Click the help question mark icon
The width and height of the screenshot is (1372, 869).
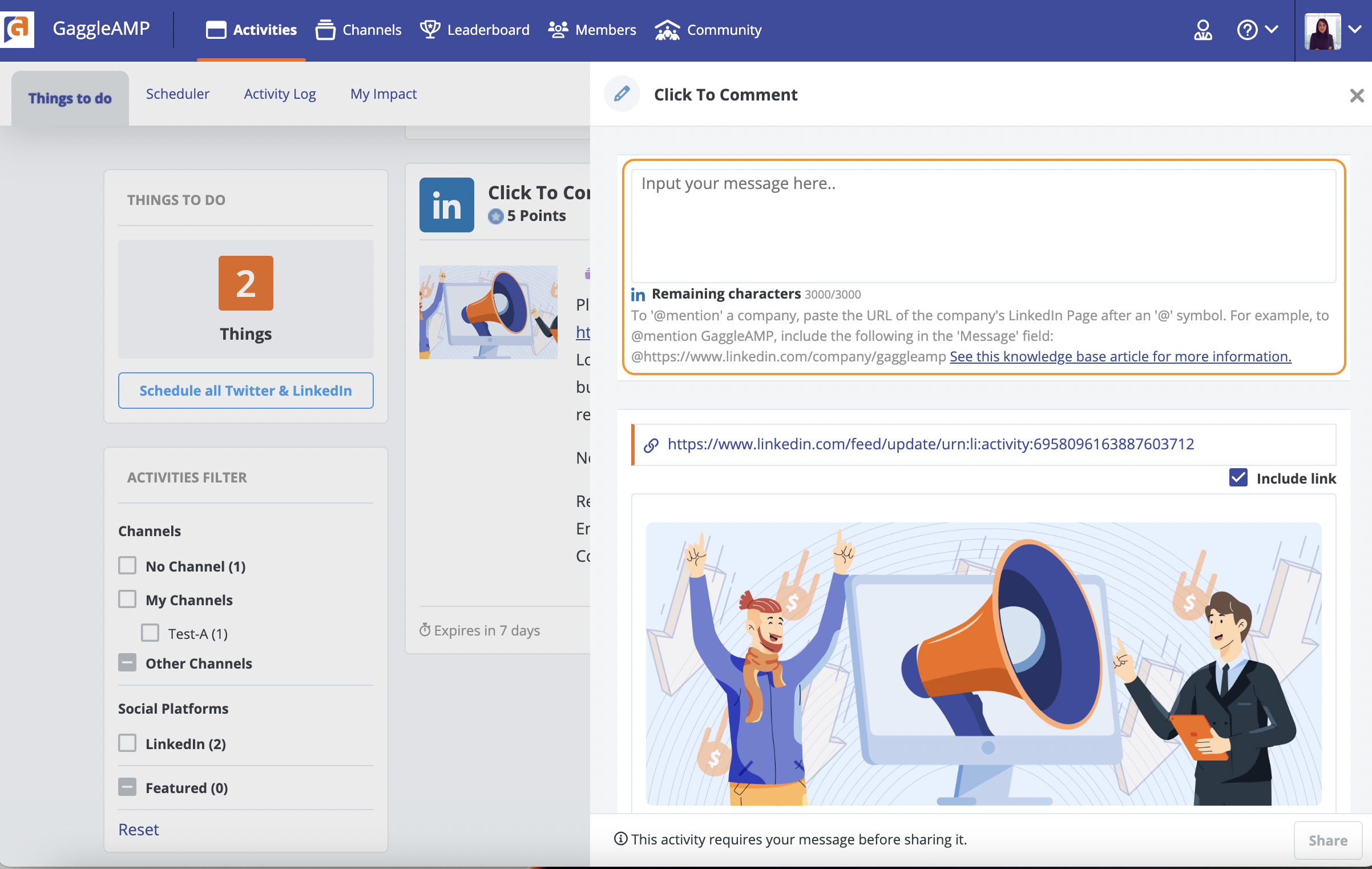[1247, 30]
